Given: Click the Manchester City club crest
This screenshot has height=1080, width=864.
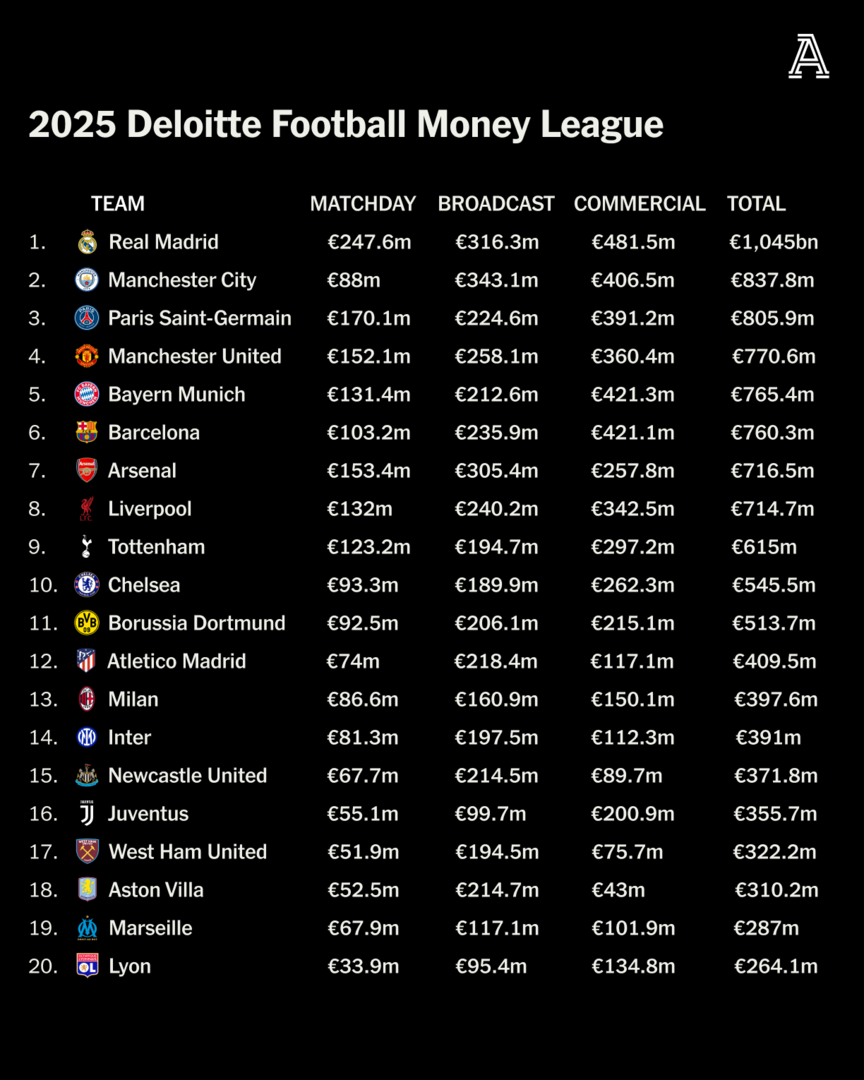Looking at the screenshot, I should [87, 280].
